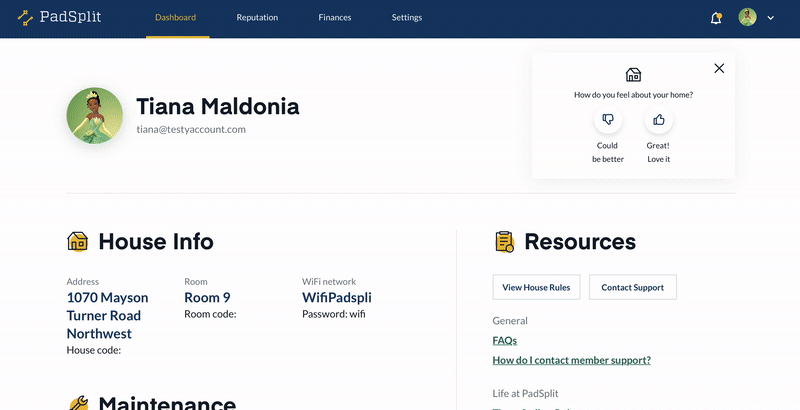
Task: Go to the Finances tab
Action: 335,17
